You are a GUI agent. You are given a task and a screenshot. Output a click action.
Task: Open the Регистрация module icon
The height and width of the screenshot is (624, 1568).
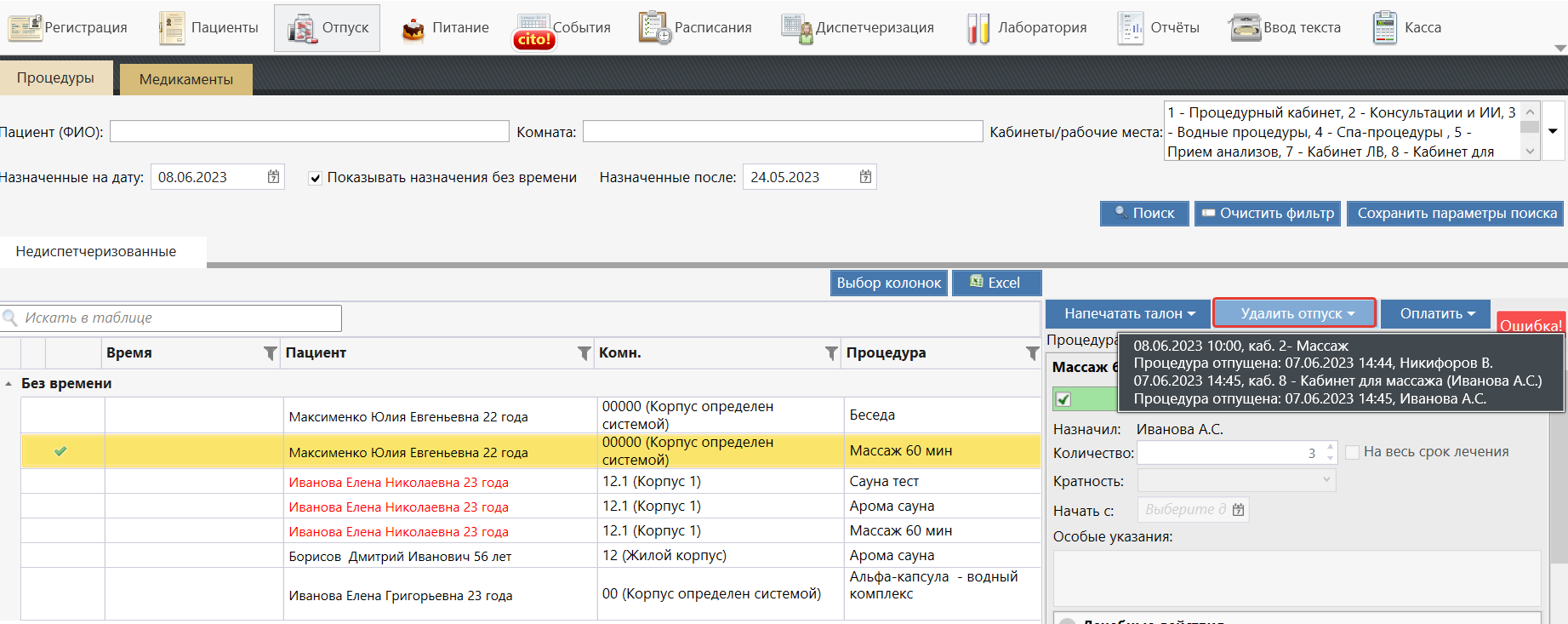pos(25,28)
